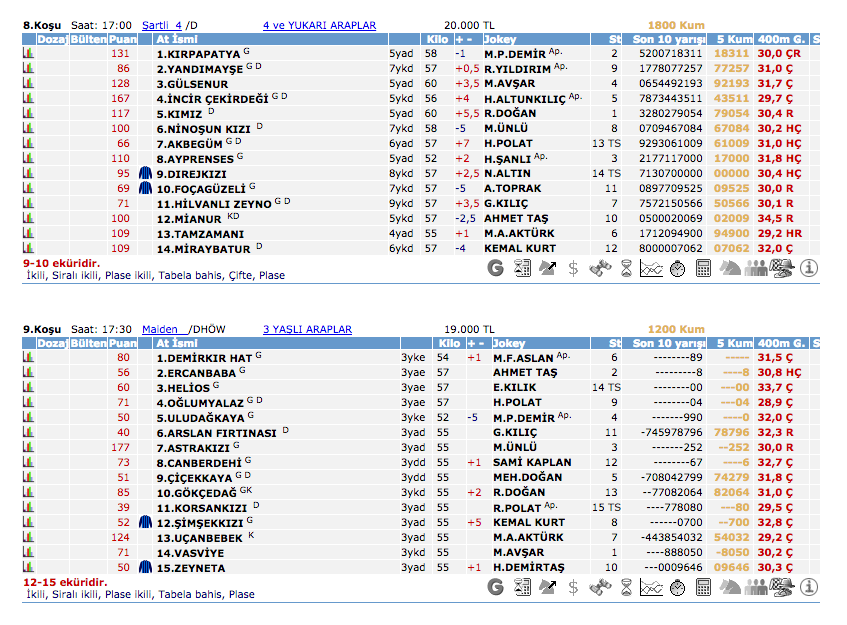Image resolution: width=847 pixels, height=625 pixels.
Task: Click the binoculars icon under race 8
Action: coord(599,267)
